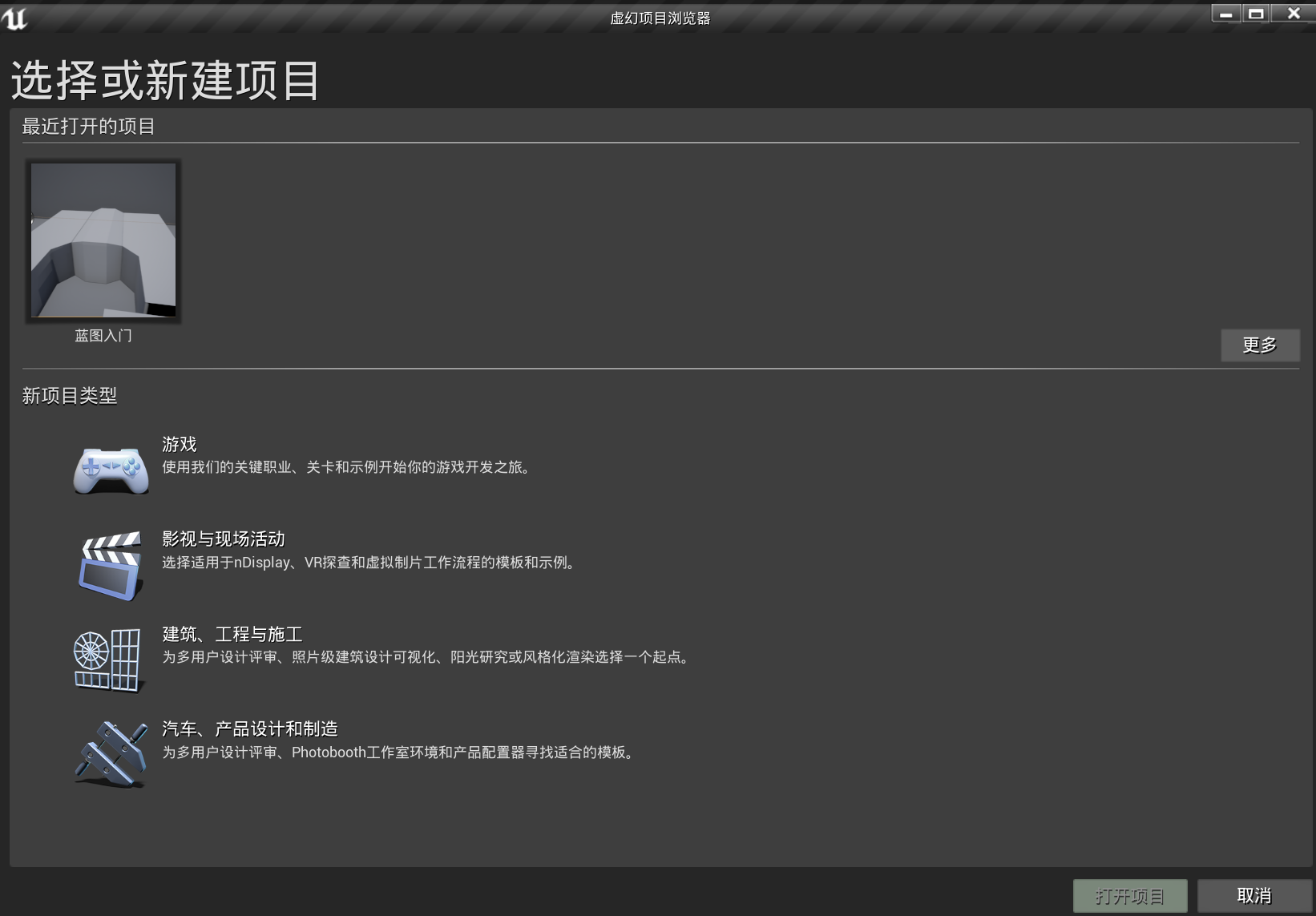This screenshot has height=916, width=1316.
Task: Select the 影视与现场活动 clapperboard icon
Action: click(111, 566)
